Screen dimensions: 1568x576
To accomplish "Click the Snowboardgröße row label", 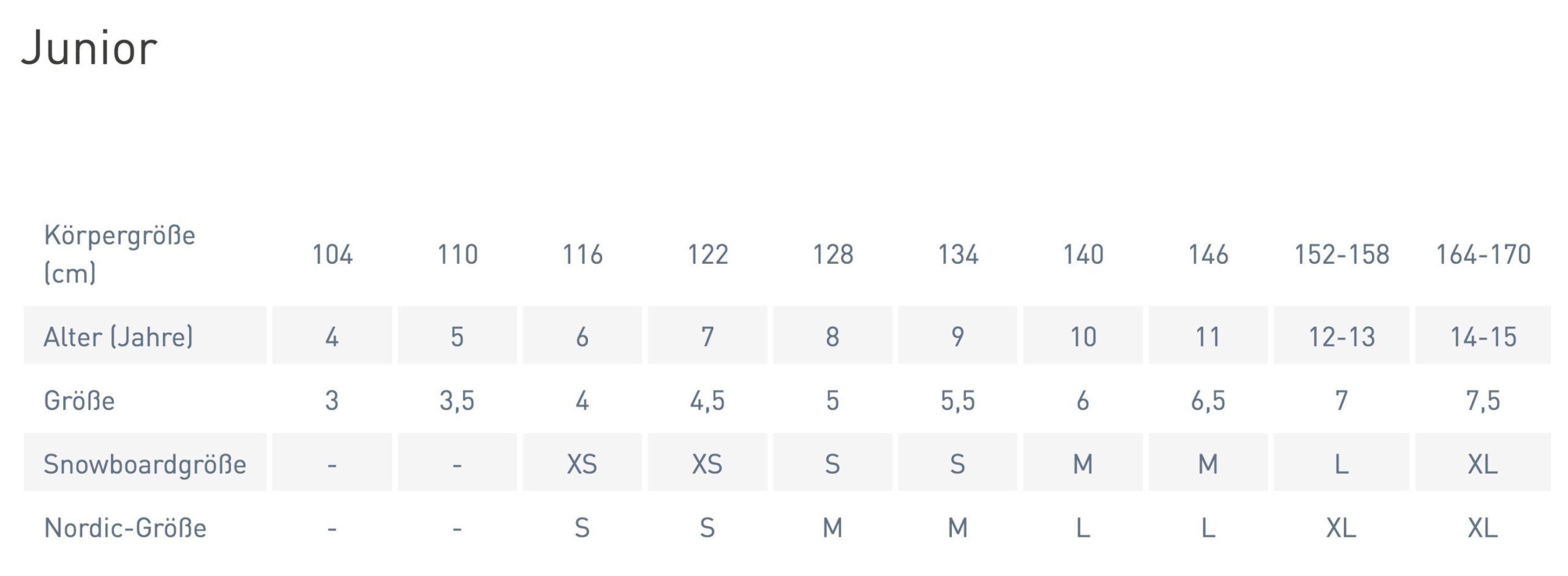I will click(145, 464).
